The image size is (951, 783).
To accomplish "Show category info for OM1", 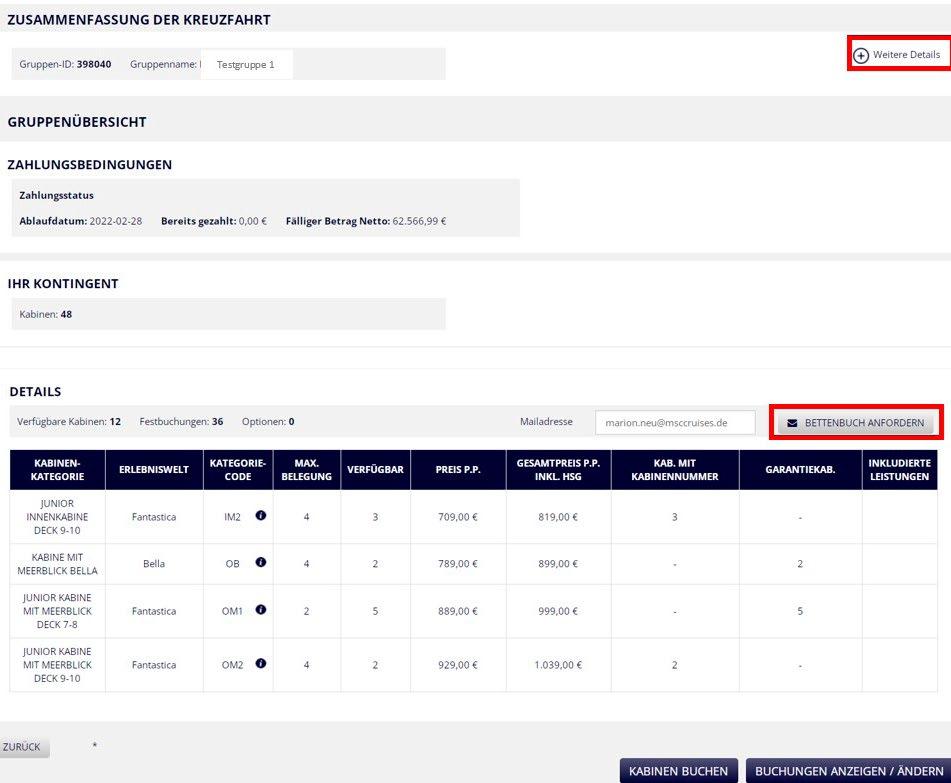I will (261, 610).
